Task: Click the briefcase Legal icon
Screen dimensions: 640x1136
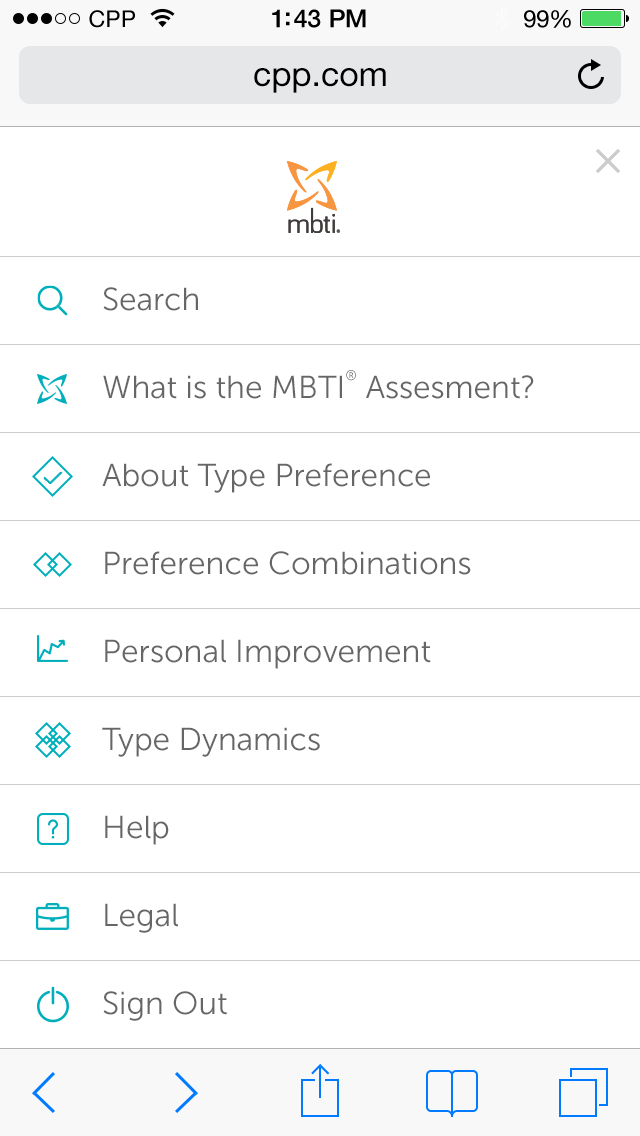Action: coord(52,917)
